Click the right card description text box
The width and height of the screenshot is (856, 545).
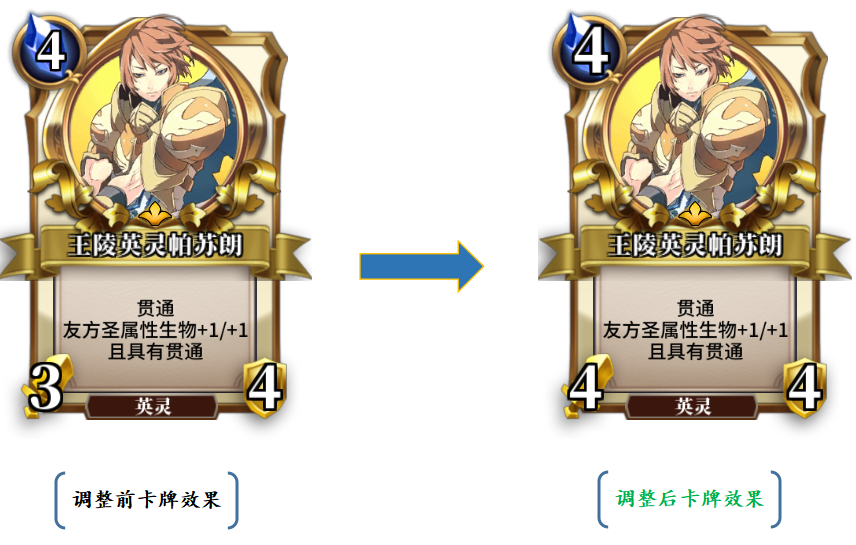(x=696, y=329)
